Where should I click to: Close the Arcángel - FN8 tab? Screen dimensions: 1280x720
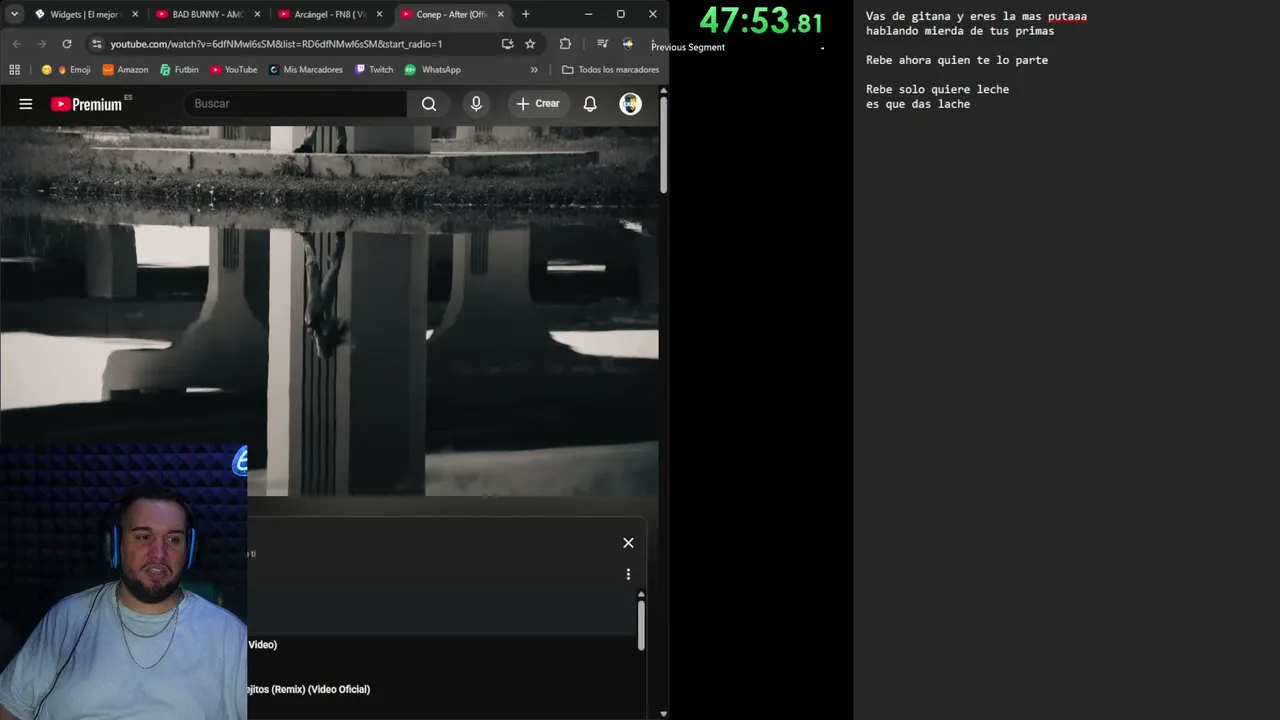[379, 14]
